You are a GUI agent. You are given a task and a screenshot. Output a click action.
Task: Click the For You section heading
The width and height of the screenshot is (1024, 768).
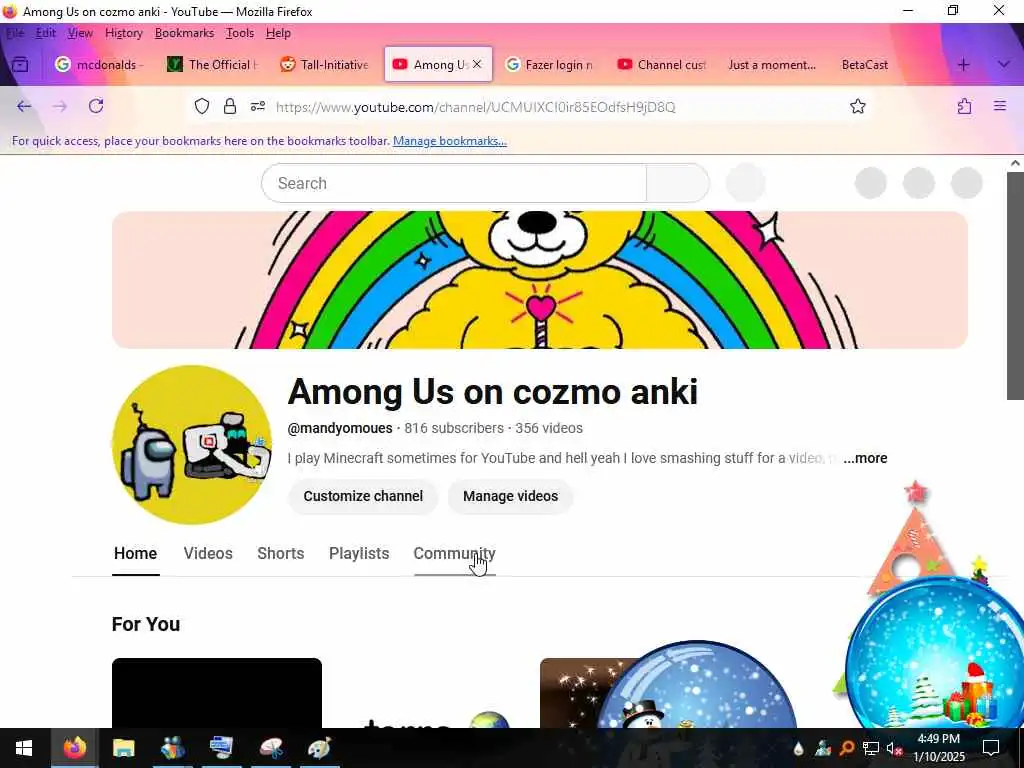coord(146,624)
